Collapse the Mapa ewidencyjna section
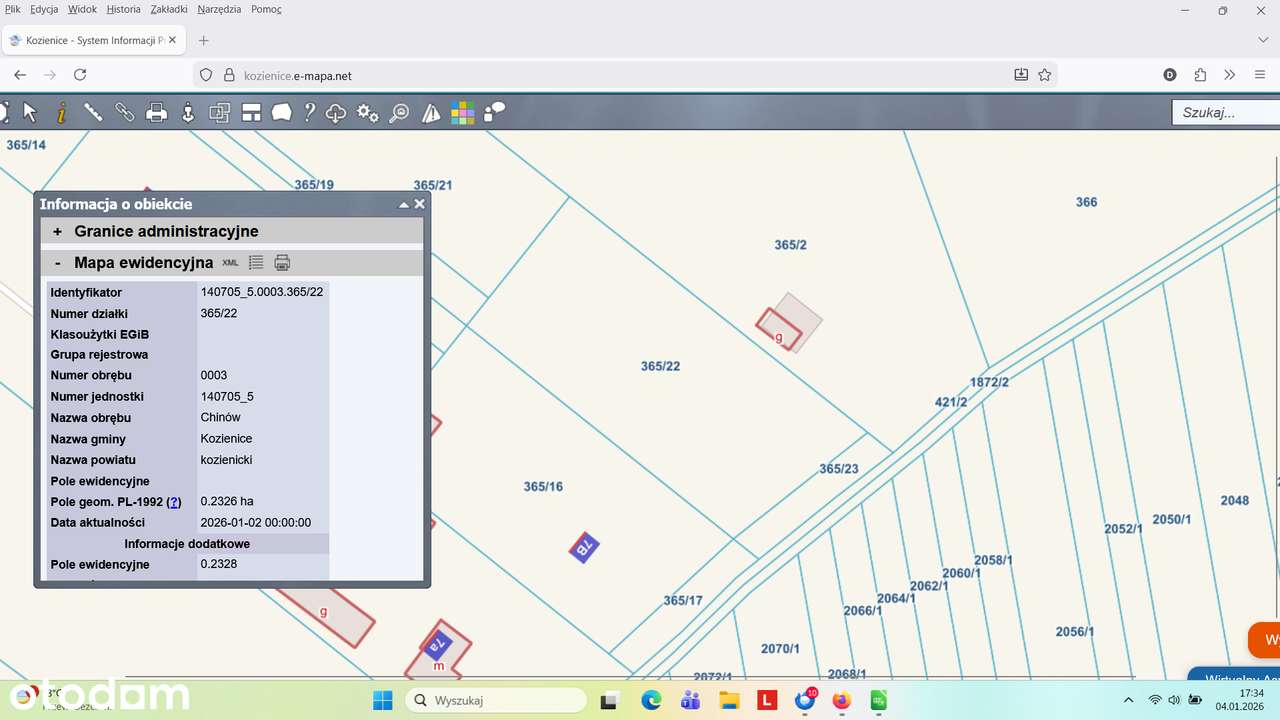Screen dimensions: 1280x720 58,263
